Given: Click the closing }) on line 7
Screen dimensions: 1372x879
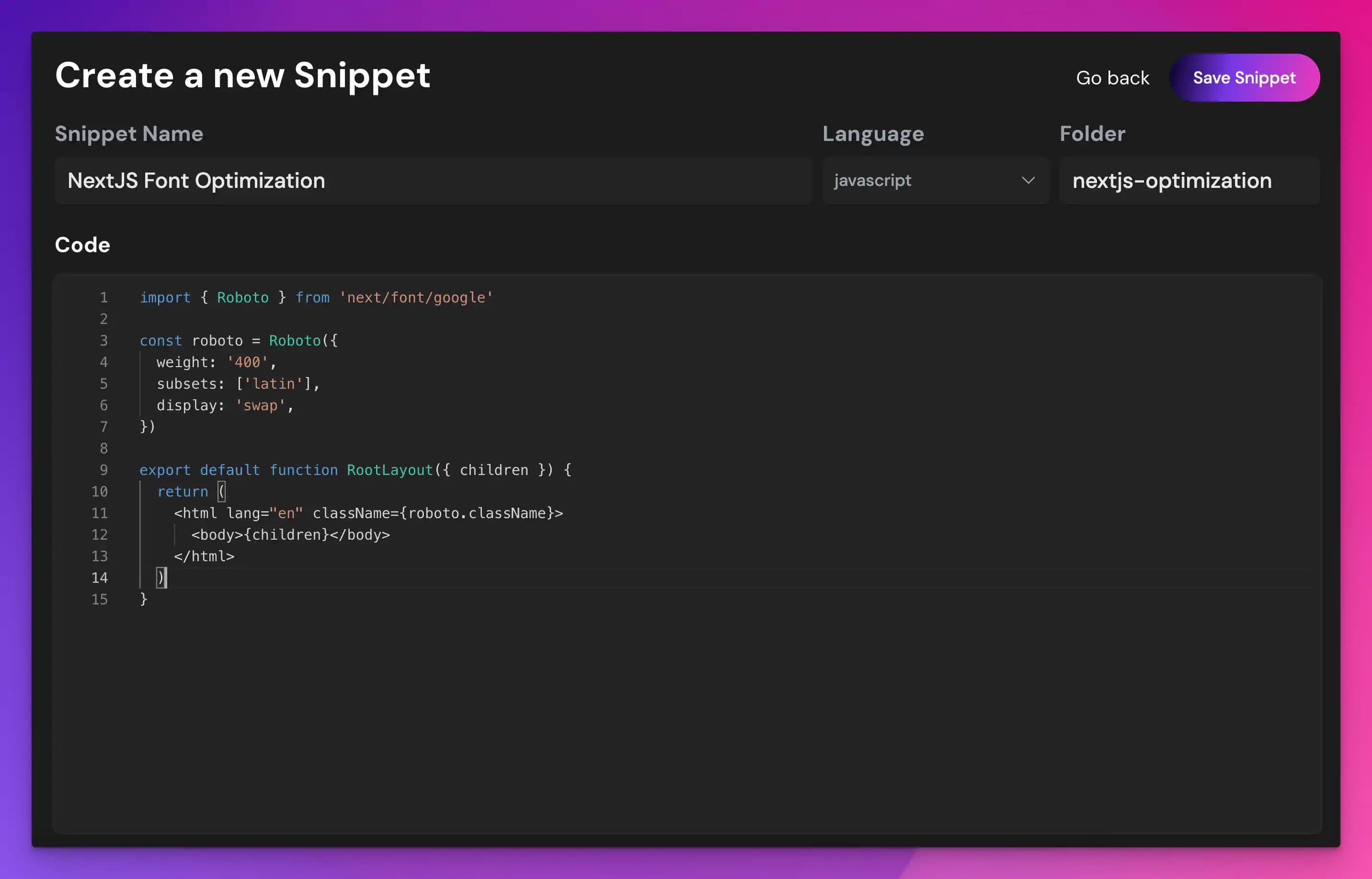Looking at the screenshot, I should (x=148, y=427).
